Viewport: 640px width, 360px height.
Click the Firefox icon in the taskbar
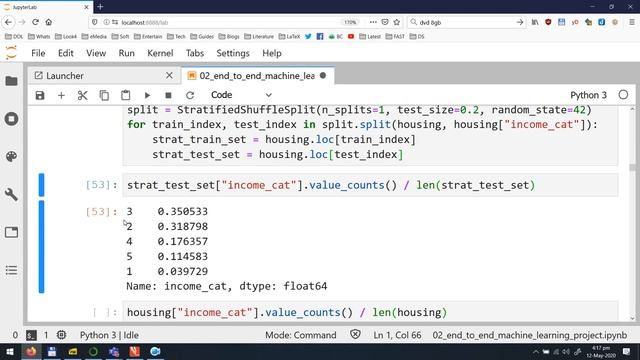point(31,351)
